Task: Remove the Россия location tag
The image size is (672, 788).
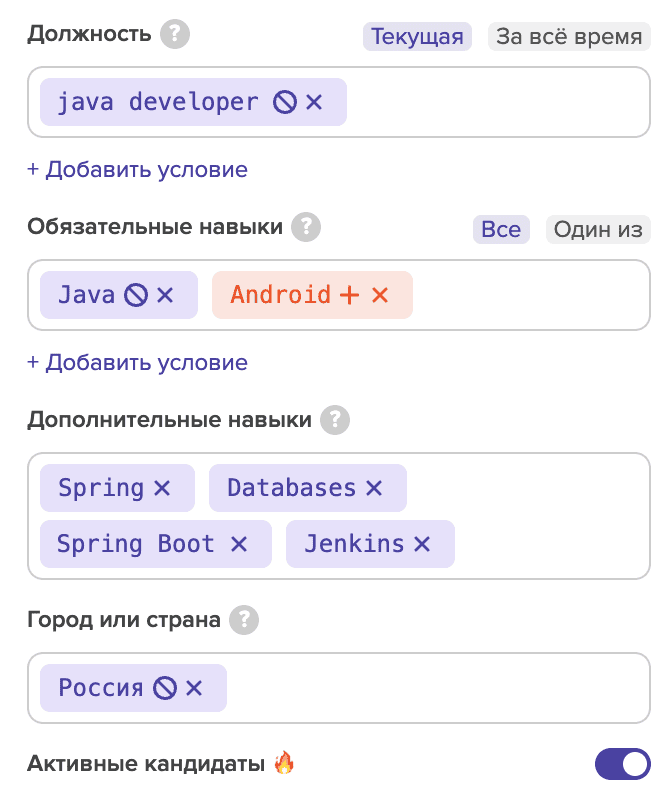Action: (x=194, y=688)
